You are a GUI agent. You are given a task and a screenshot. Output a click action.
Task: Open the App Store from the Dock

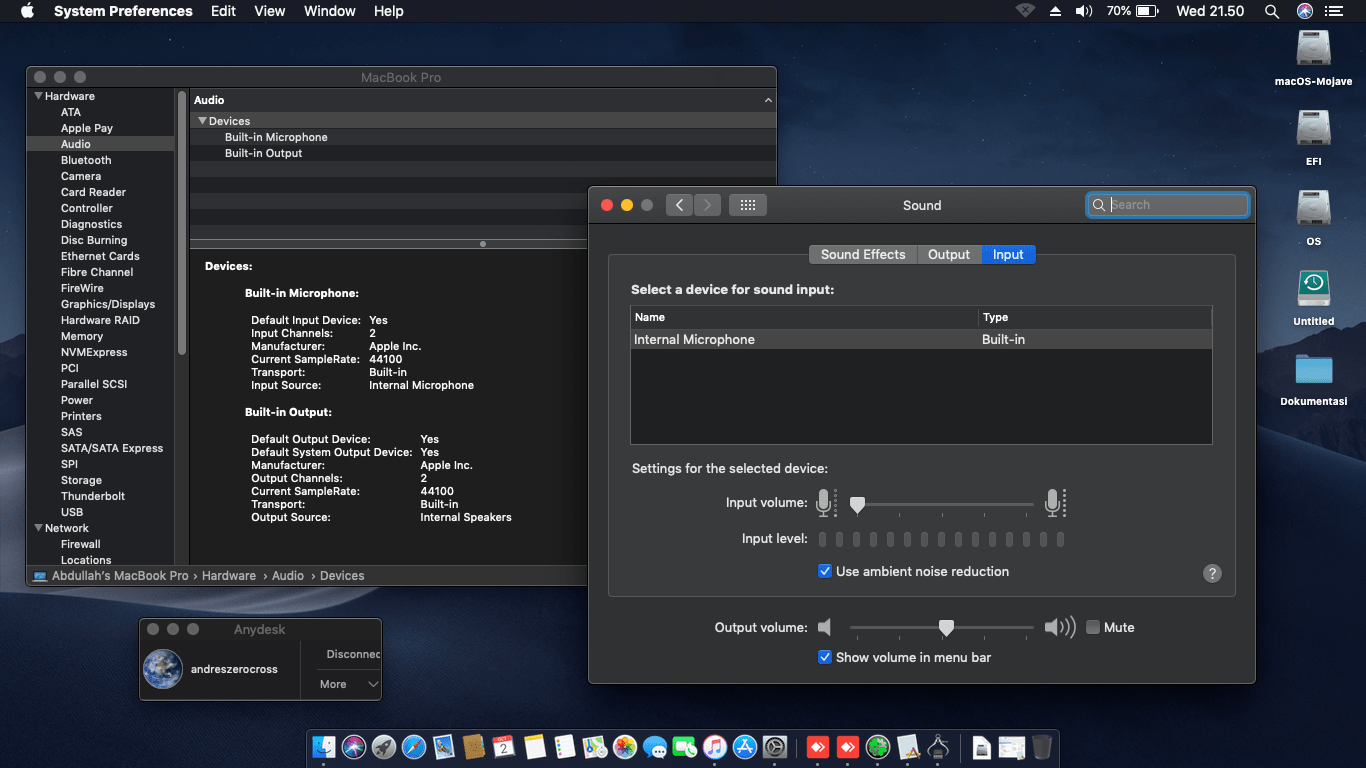point(744,747)
